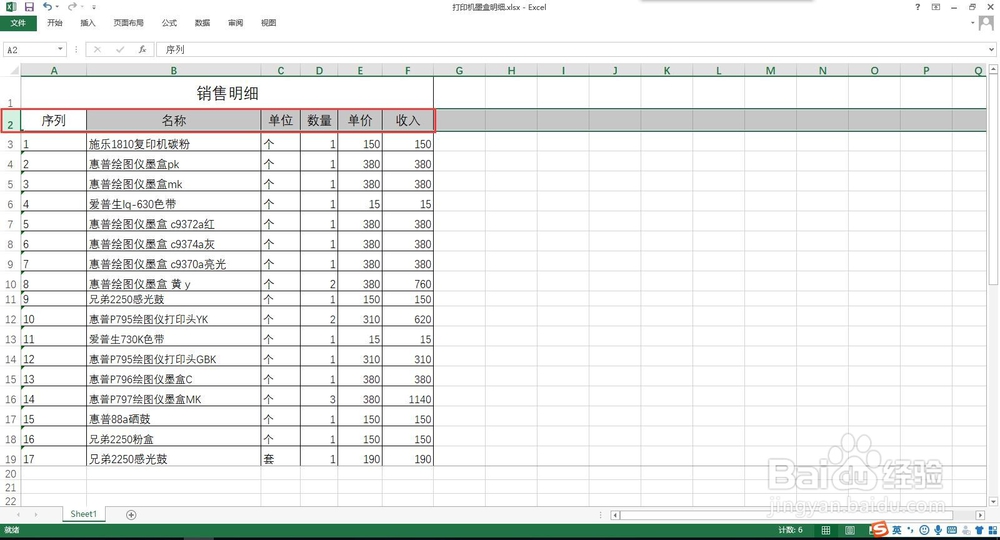Switch to the 页面布局 ribbon tab
The width and height of the screenshot is (1000, 540).
click(x=128, y=23)
